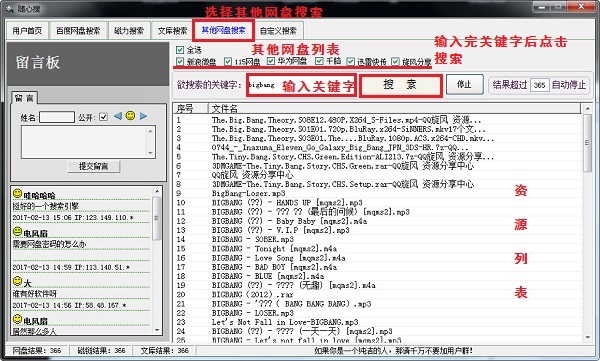Select row 20 BIGBANG (2012).rar
The height and width of the screenshot is (361, 600).
coord(377,294)
